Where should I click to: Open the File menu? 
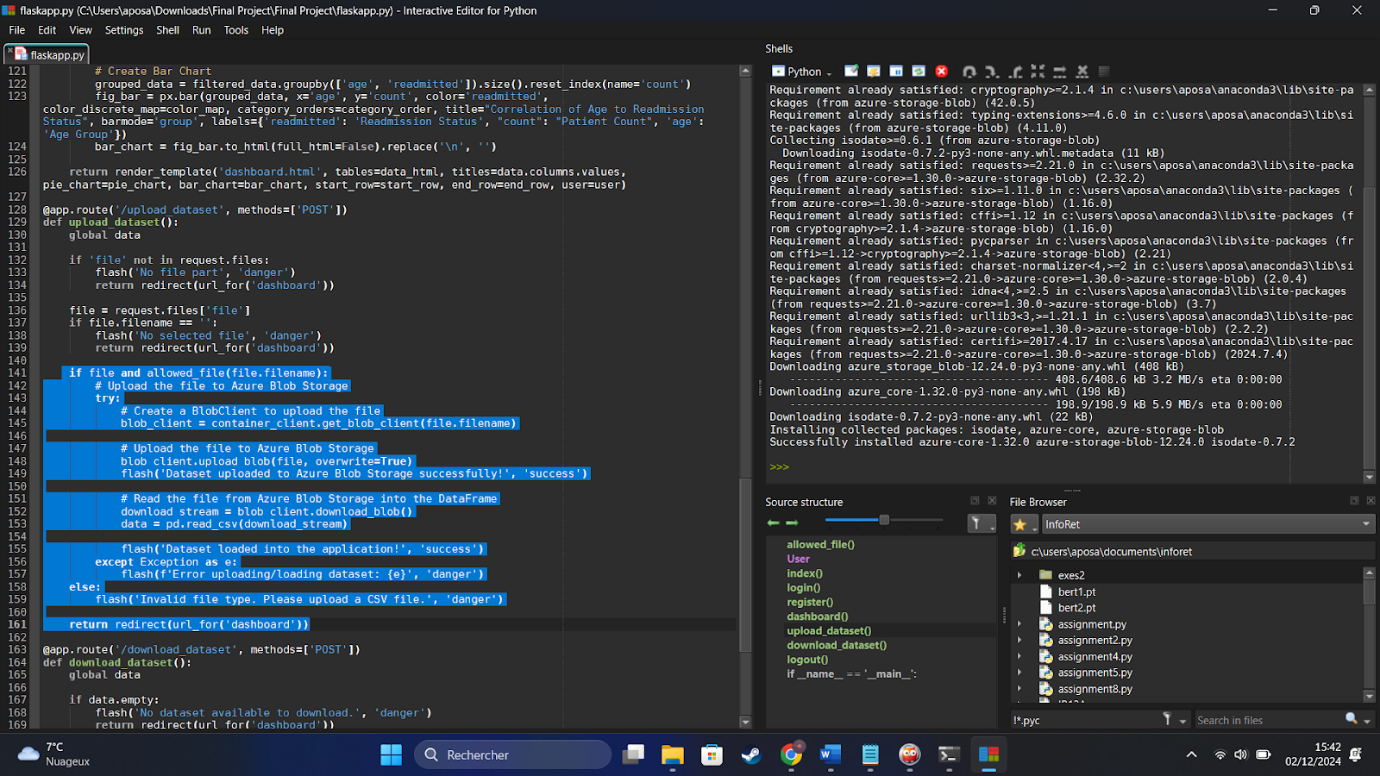[17, 30]
